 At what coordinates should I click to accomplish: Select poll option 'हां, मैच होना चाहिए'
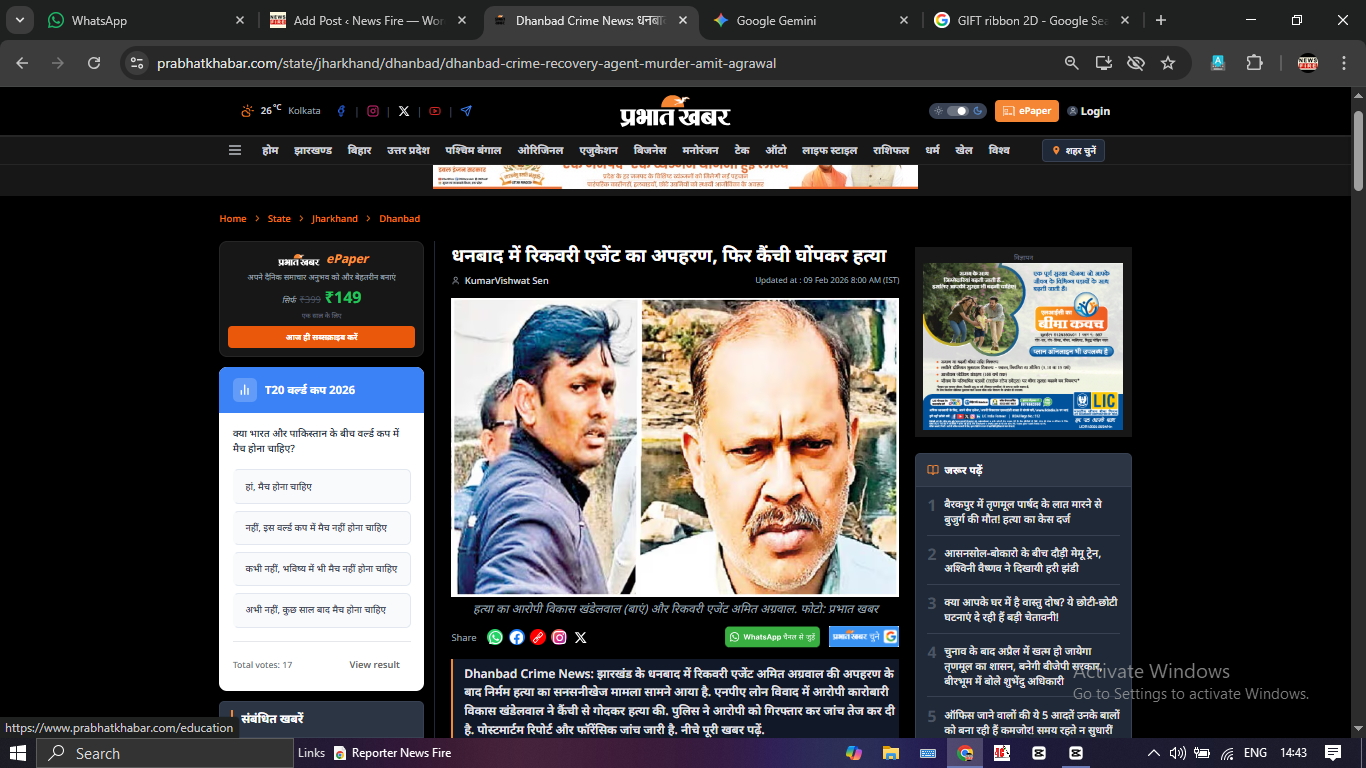(x=322, y=487)
